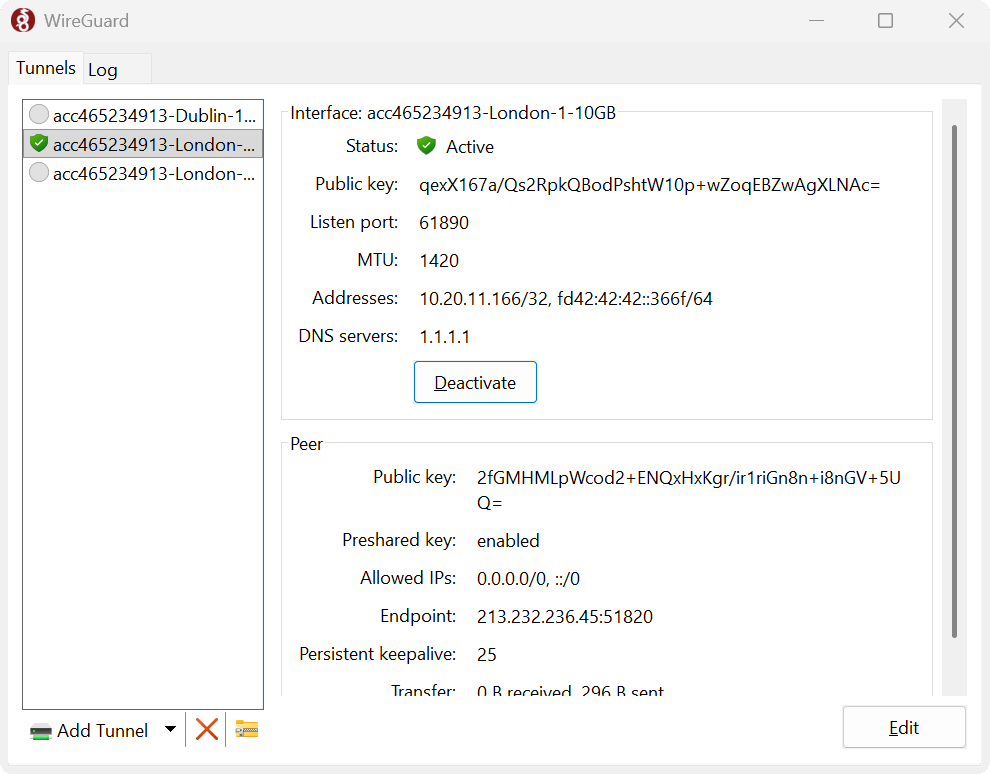Delete selected tunnel with red X icon
The image size is (990, 774).
pyautogui.click(x=206, y=729)
